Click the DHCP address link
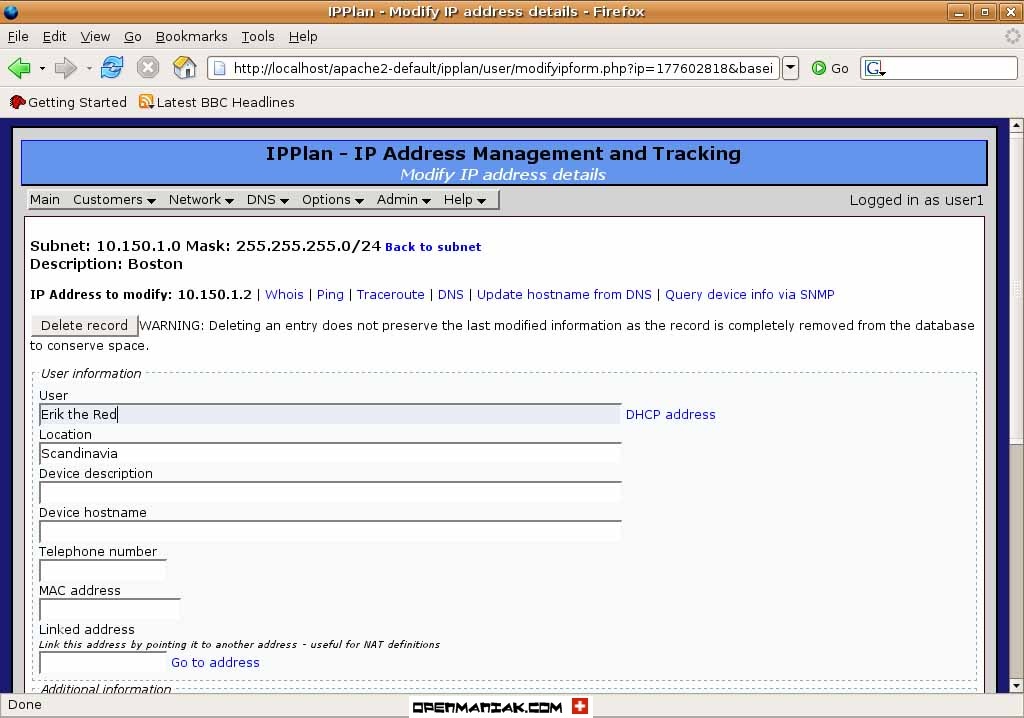The height and width of the screenshot is (718, 1024). coord(671,415)
